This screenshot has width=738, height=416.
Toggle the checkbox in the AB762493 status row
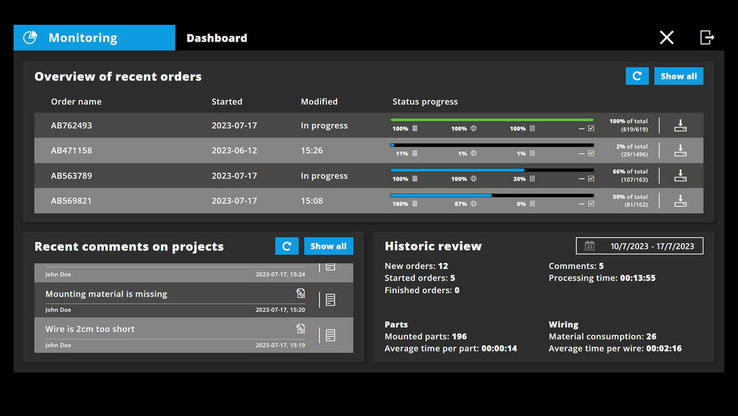(x=591, y=129)
